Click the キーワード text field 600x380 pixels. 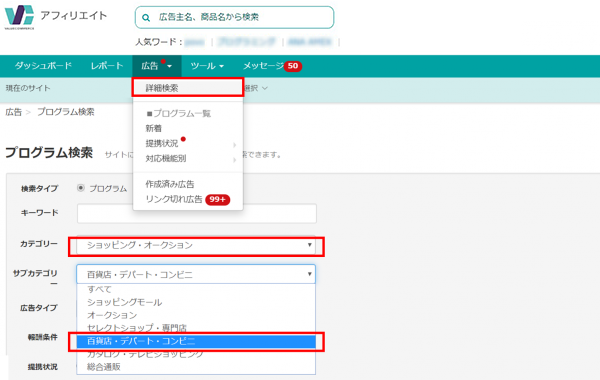click(197, 213)
